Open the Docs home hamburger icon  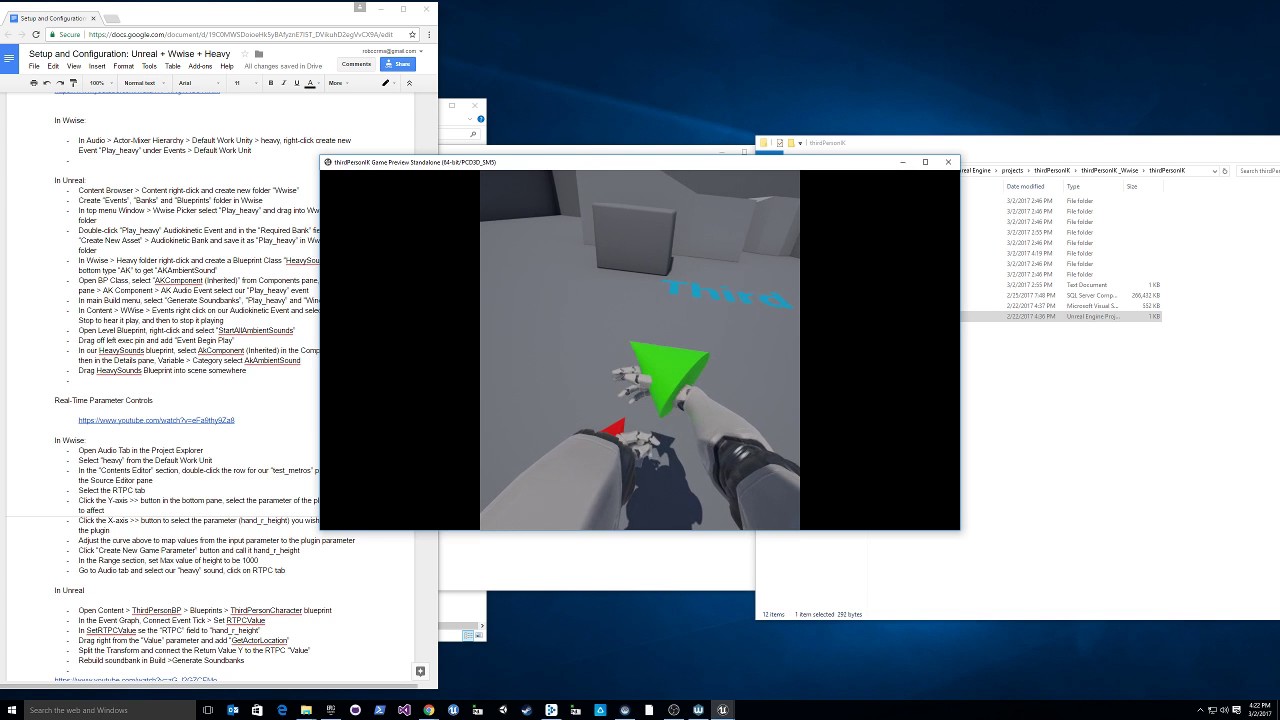click(9, 58)
